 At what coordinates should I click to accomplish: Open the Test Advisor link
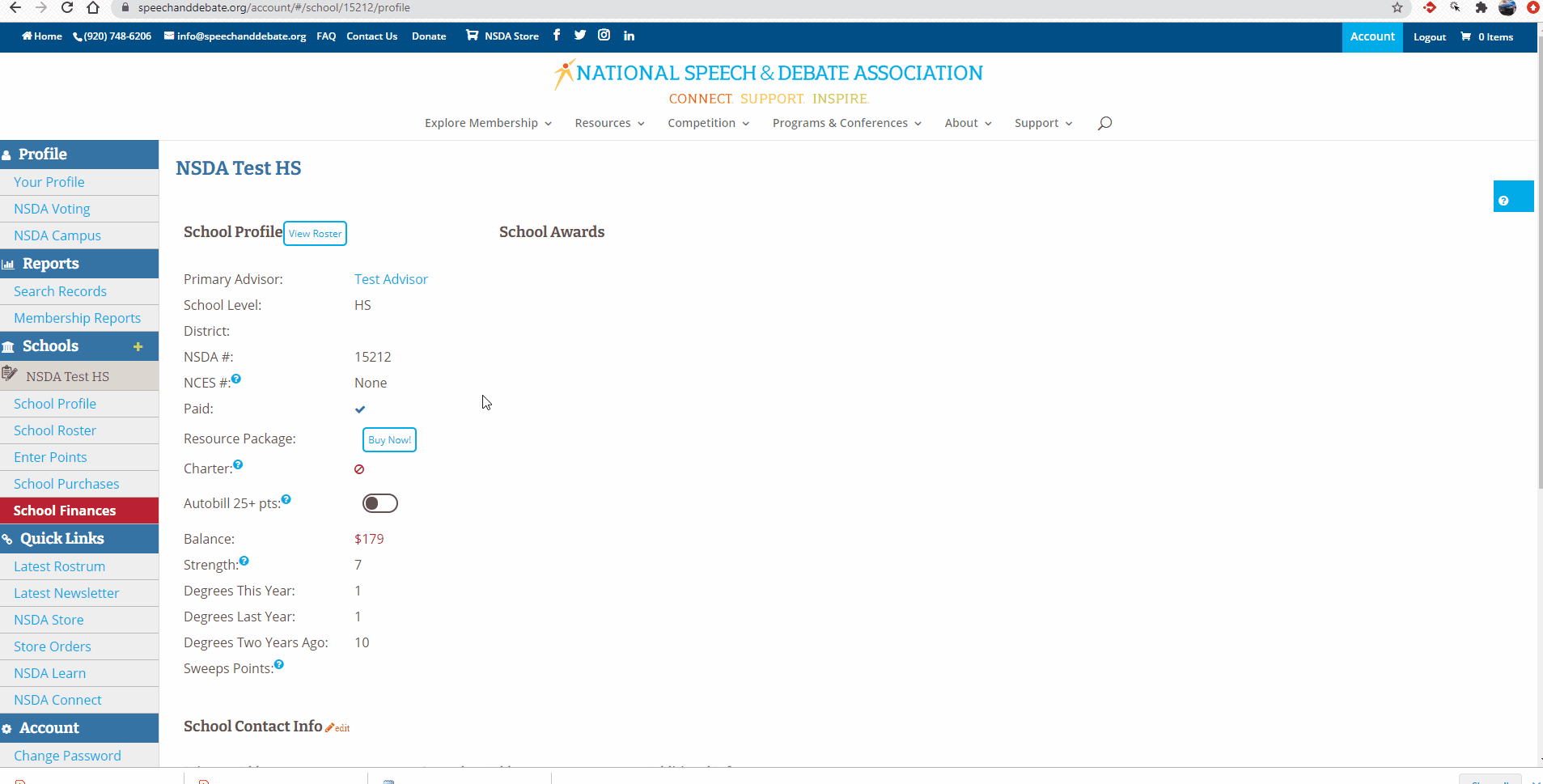391,279
